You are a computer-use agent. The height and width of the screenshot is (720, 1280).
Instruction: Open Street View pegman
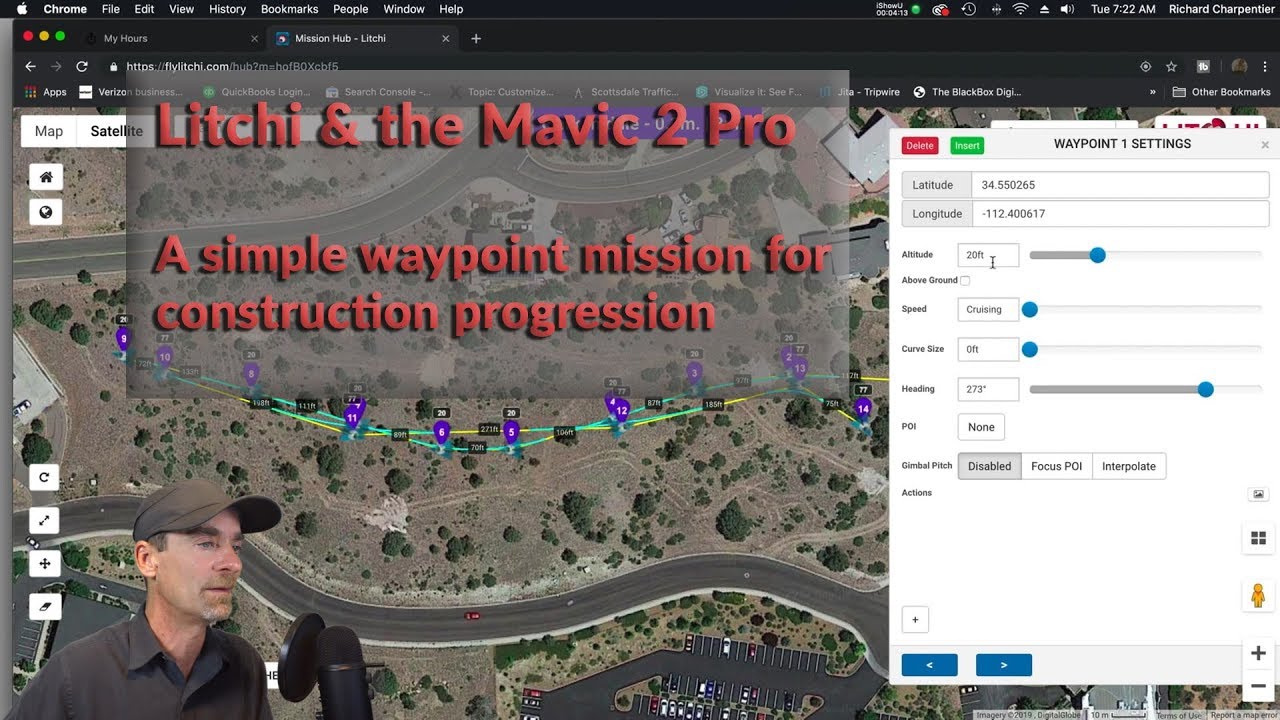point(1258,595)
